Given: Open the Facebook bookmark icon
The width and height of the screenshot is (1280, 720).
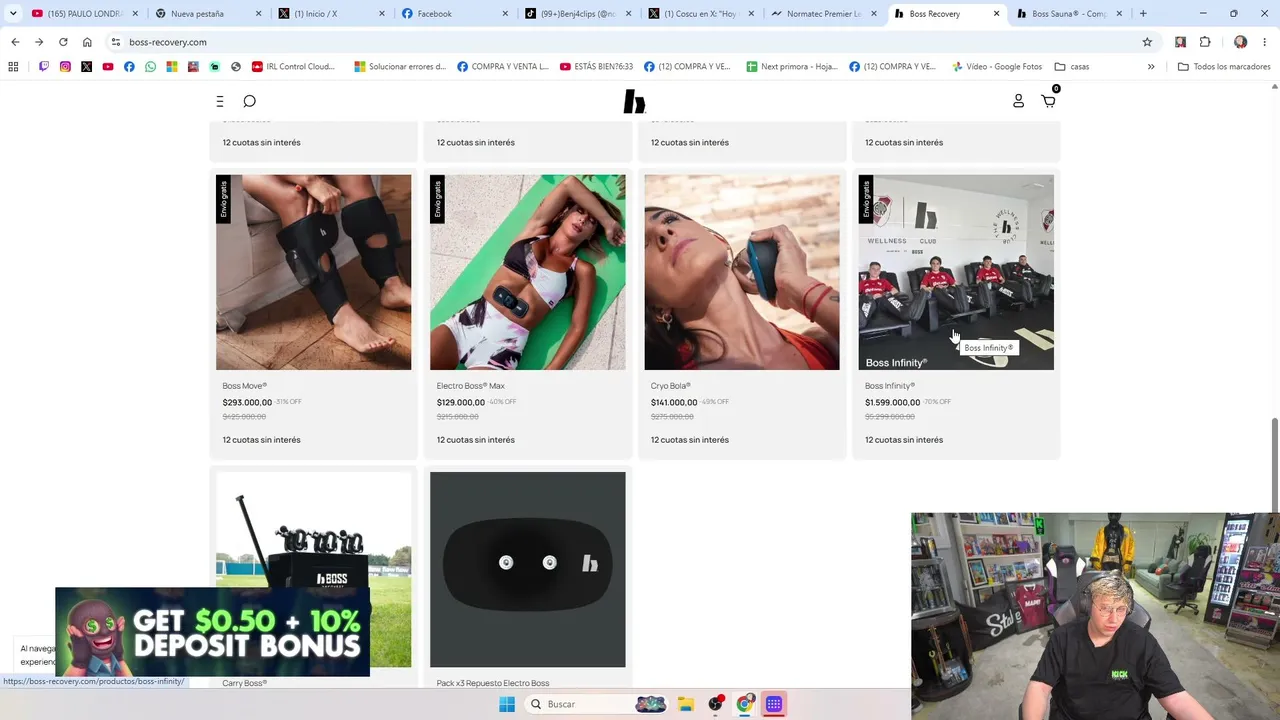Looking at the screenshot, I should click(129, 67).
